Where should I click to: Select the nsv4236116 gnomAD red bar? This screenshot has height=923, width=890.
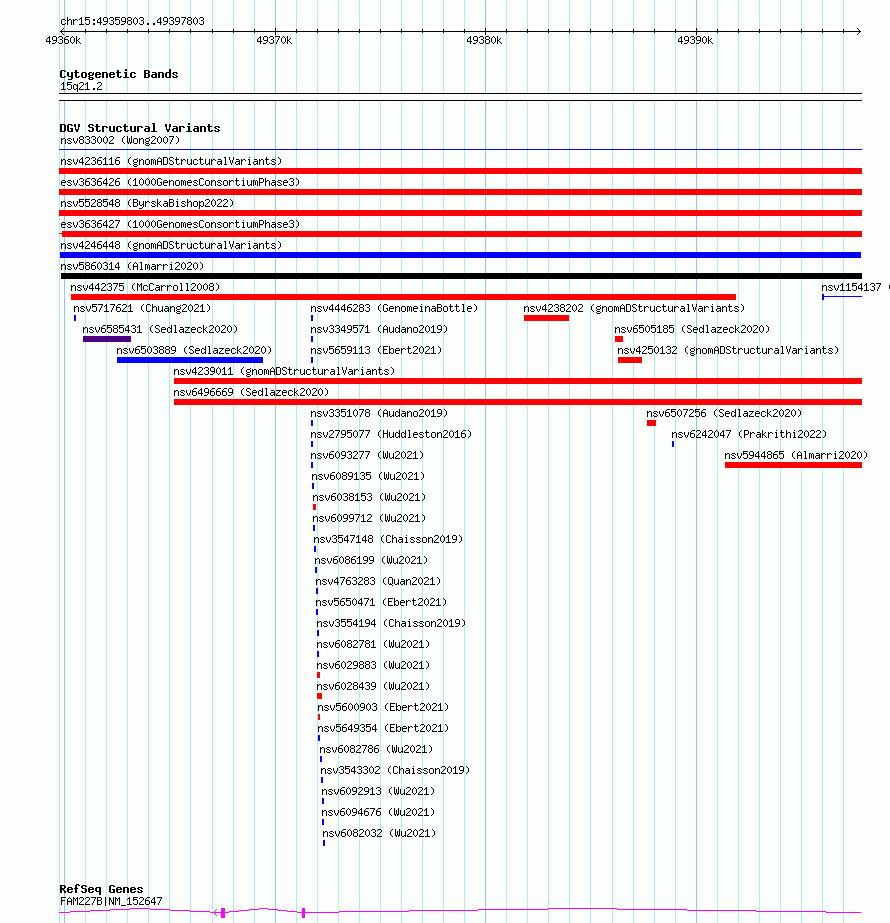pos(460,171)
